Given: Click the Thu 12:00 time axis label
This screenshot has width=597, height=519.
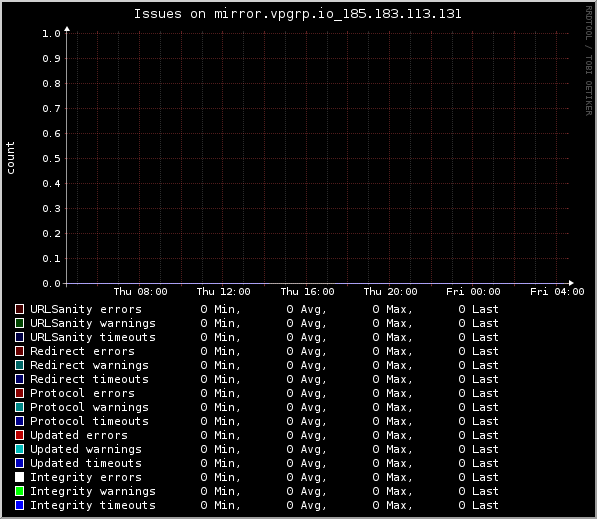Looking at the screenshot, I should pos(223,292).
